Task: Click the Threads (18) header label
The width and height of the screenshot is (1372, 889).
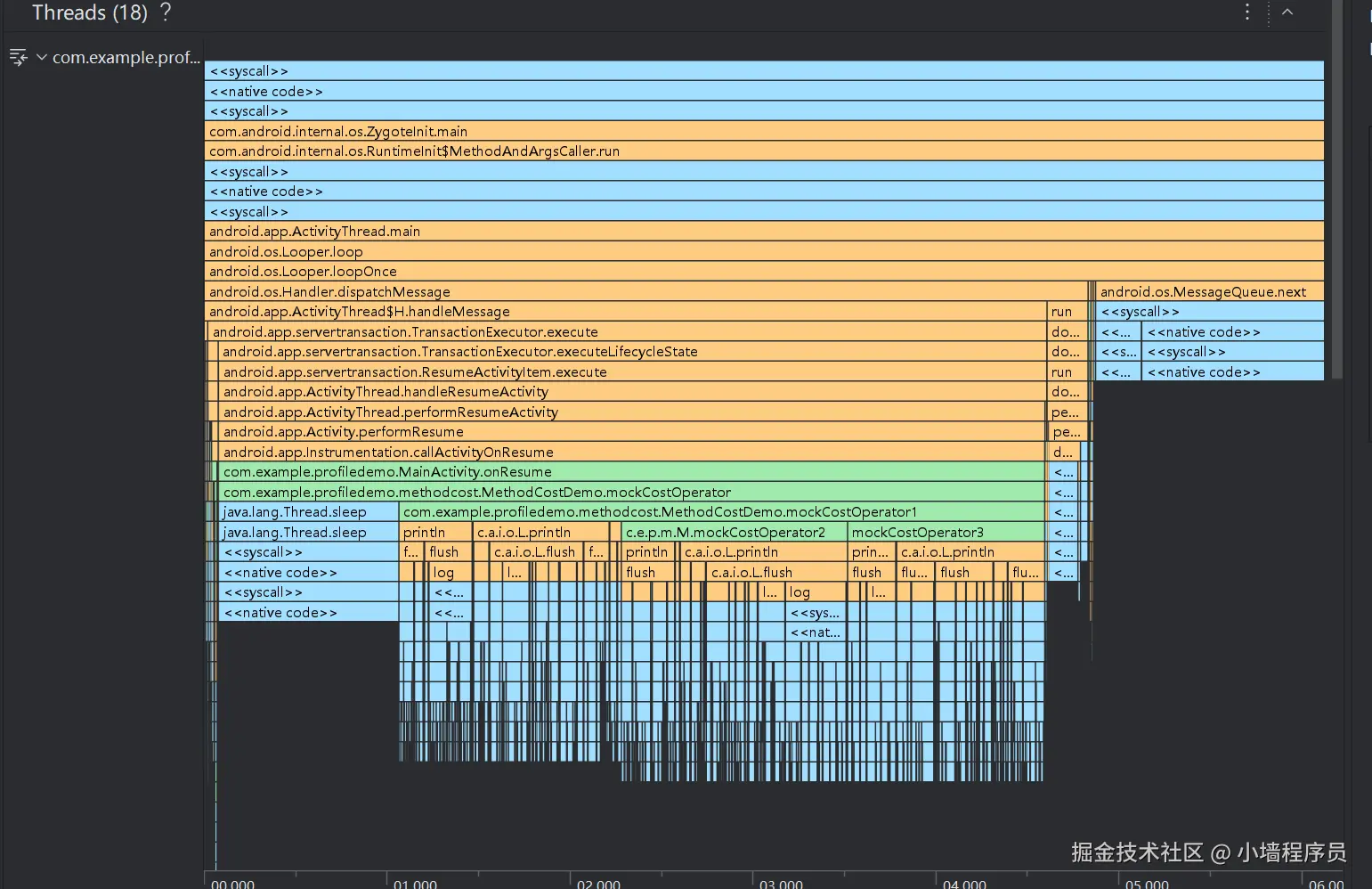Action: [90, 12]
